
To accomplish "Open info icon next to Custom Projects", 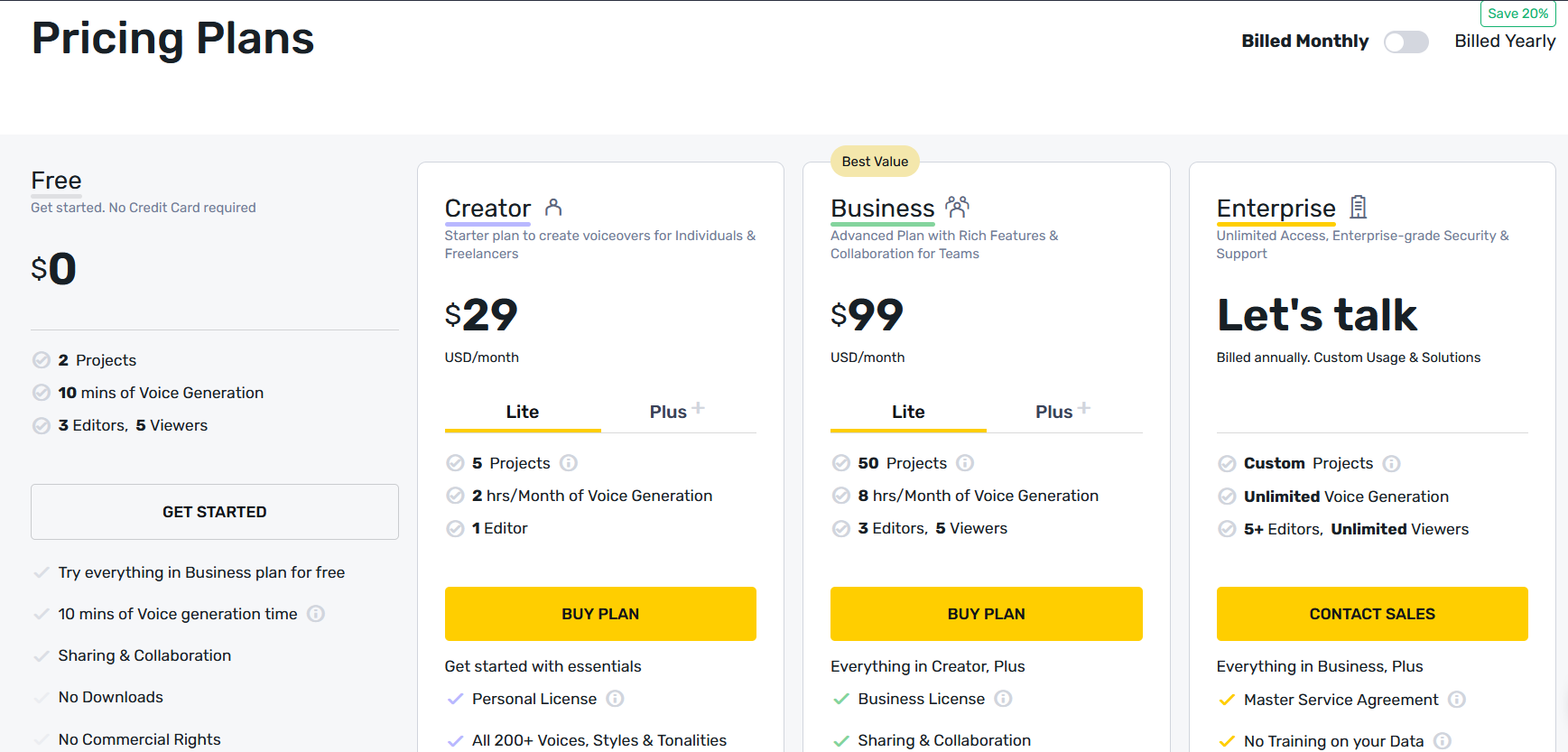I will [1391, 464].
